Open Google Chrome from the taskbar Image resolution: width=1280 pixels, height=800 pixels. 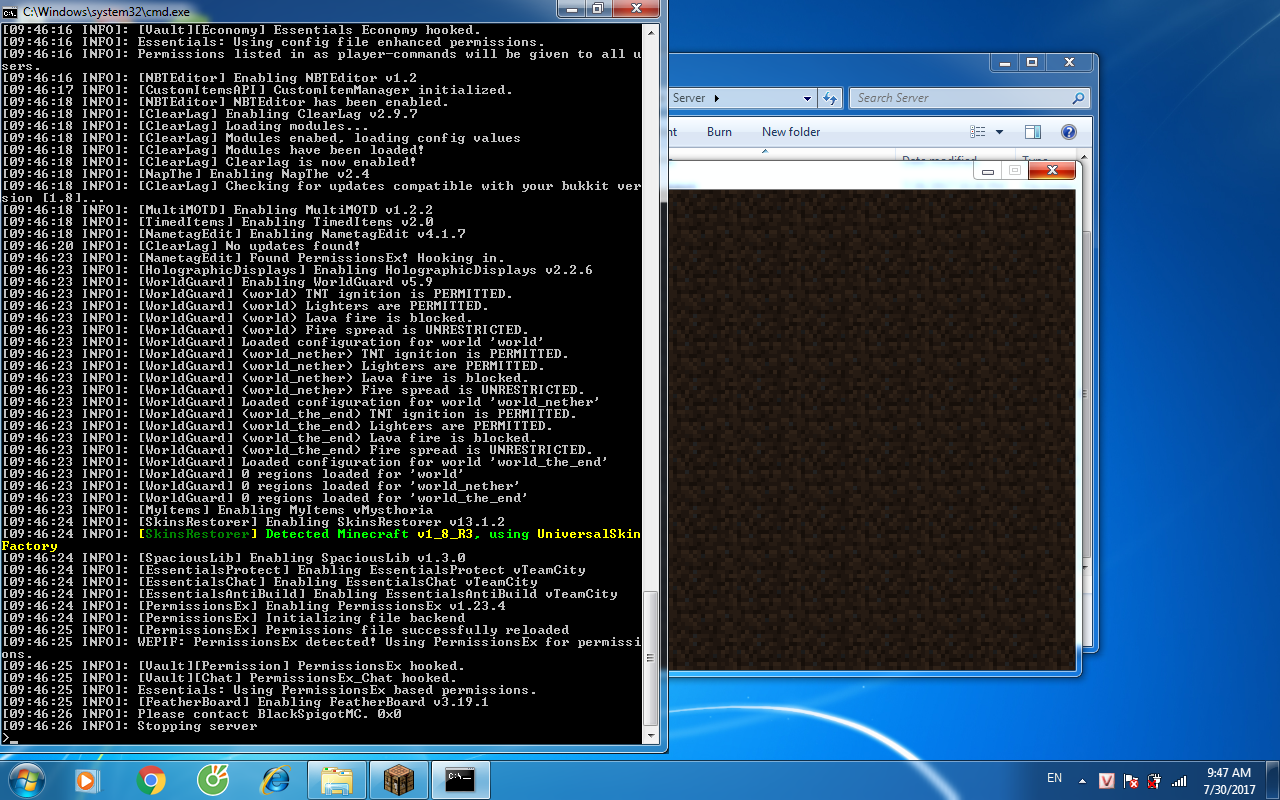(x=151, y=779)
